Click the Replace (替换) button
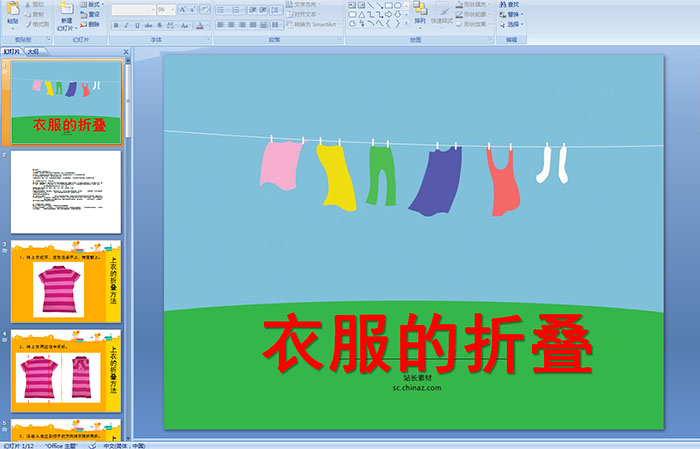Image resolution: width=700 pixels, height=449 pixels. (x=512, y=14)
